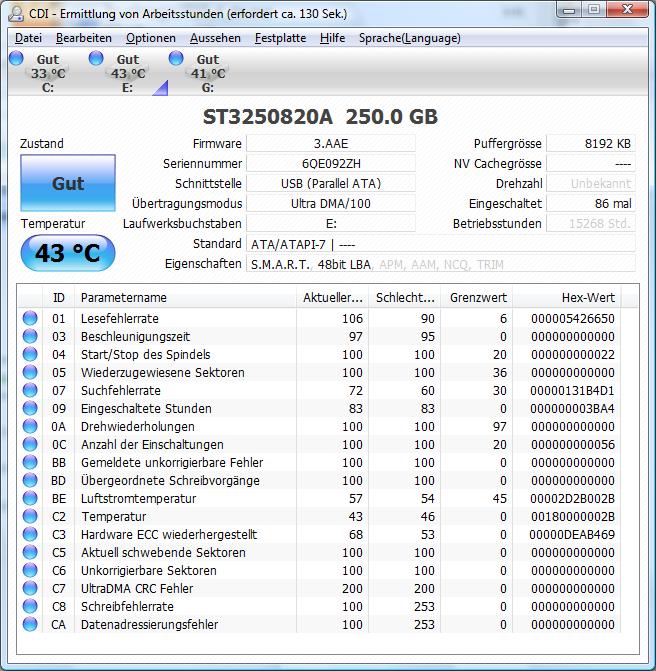Sort by the Hex-Wert column header

[567, 297]
